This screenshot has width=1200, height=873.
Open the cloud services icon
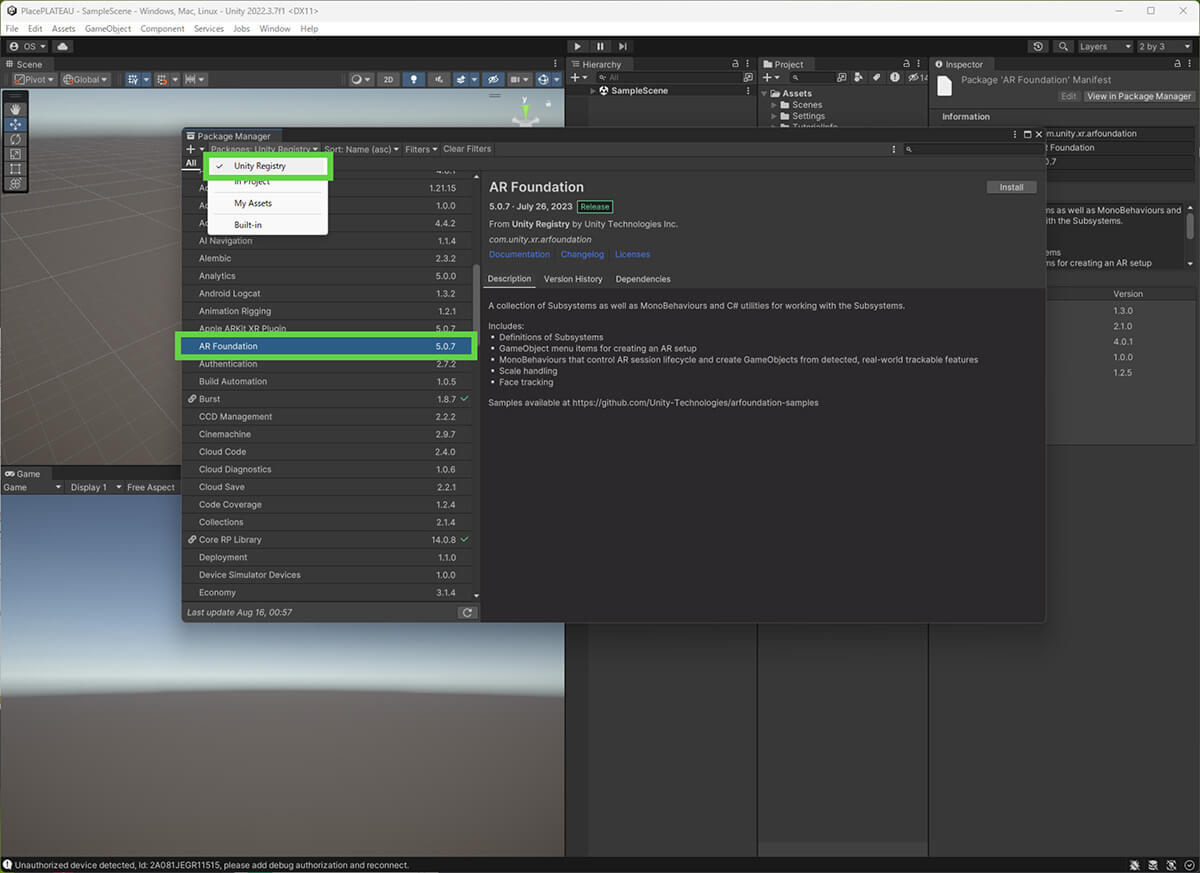(x=63, y=46)
